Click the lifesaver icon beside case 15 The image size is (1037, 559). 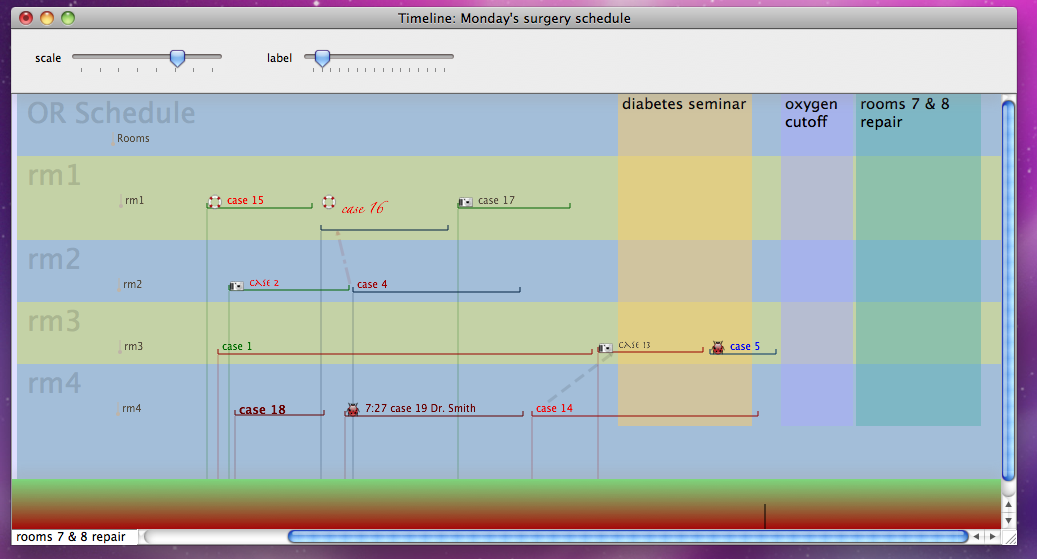click(x=214, y=201)
